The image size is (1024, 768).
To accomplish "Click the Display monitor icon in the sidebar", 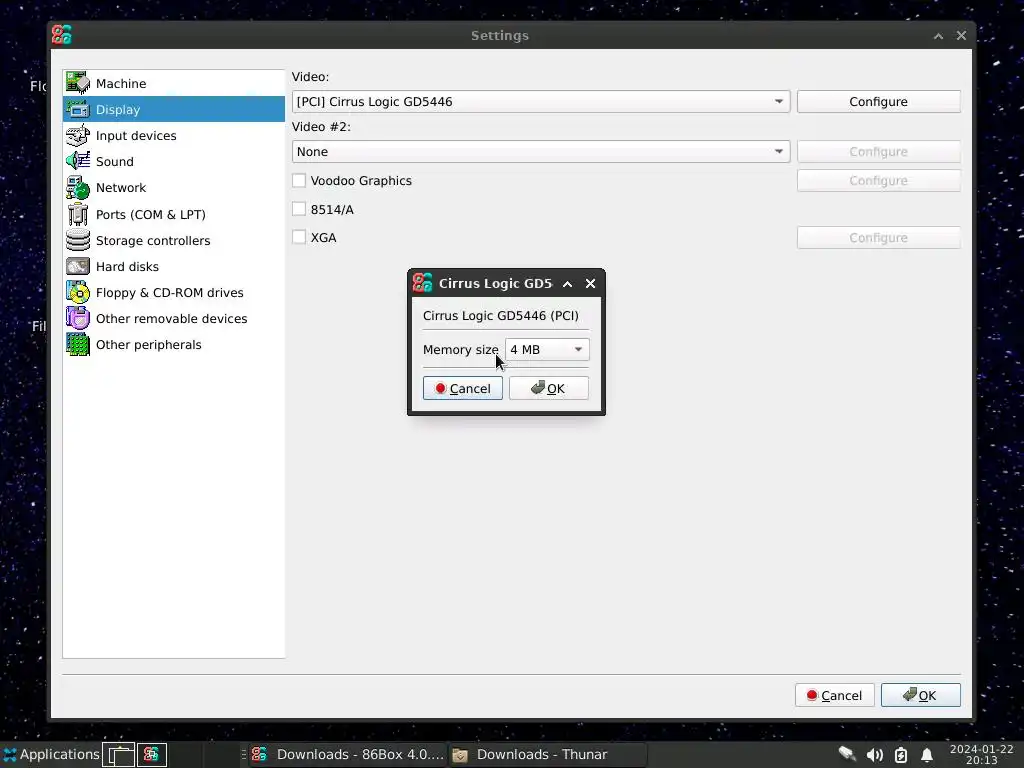I will (78, 109).
